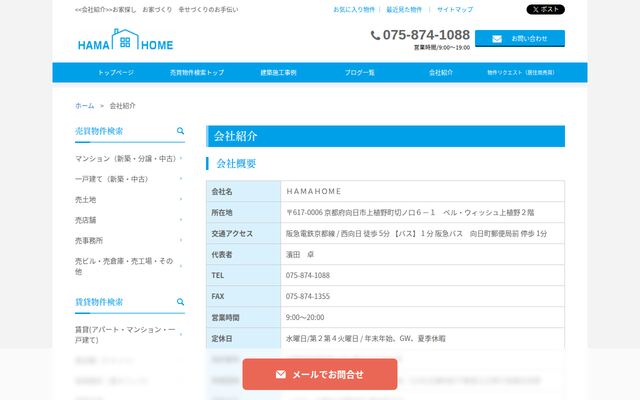Screen dimensions: 640x400
Task: Select 売土地 category
Action: click(x=85, y=200)
